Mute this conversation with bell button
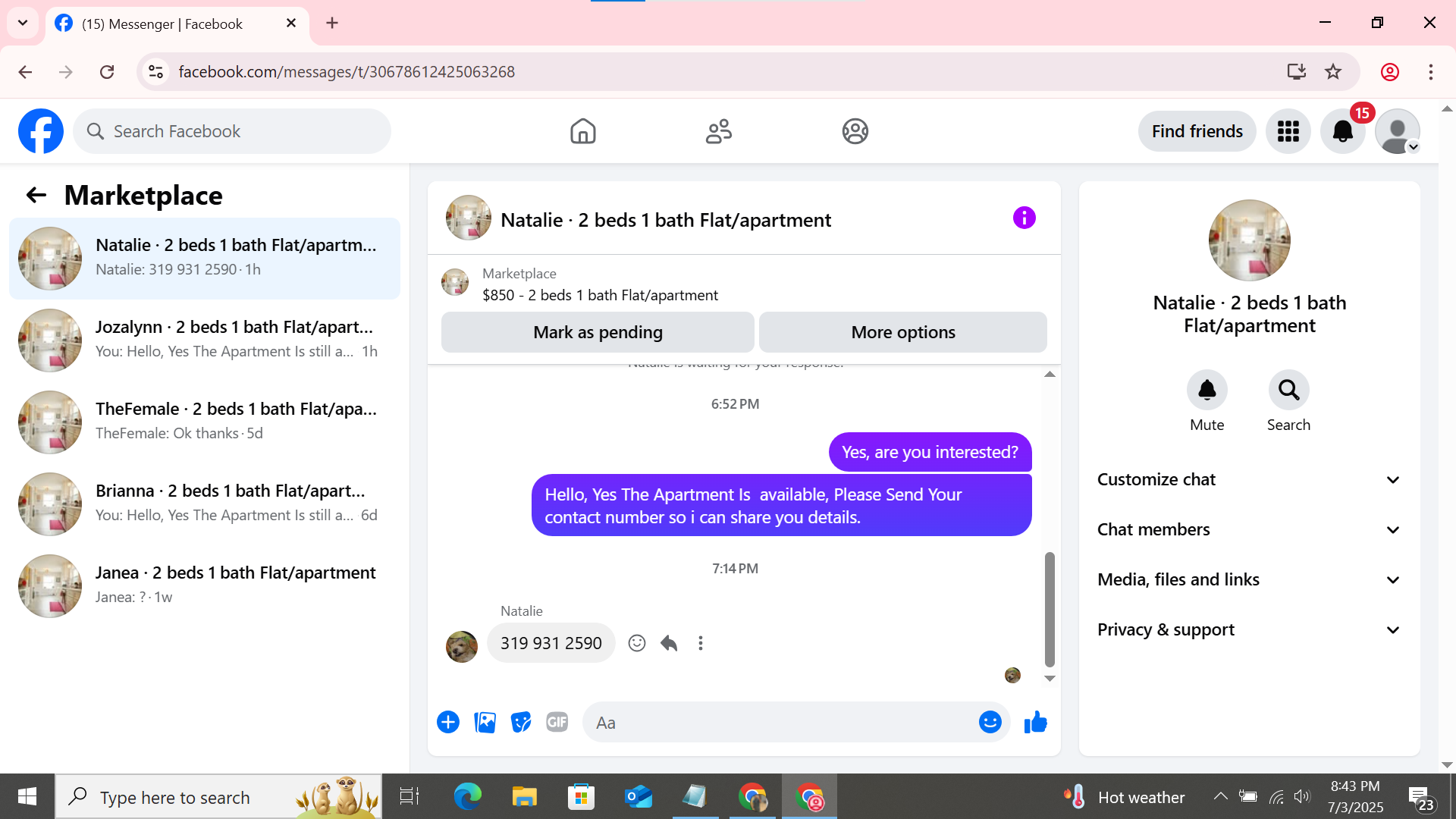1456x819 pixels. pyautogui.click(x=1207, y=391)
